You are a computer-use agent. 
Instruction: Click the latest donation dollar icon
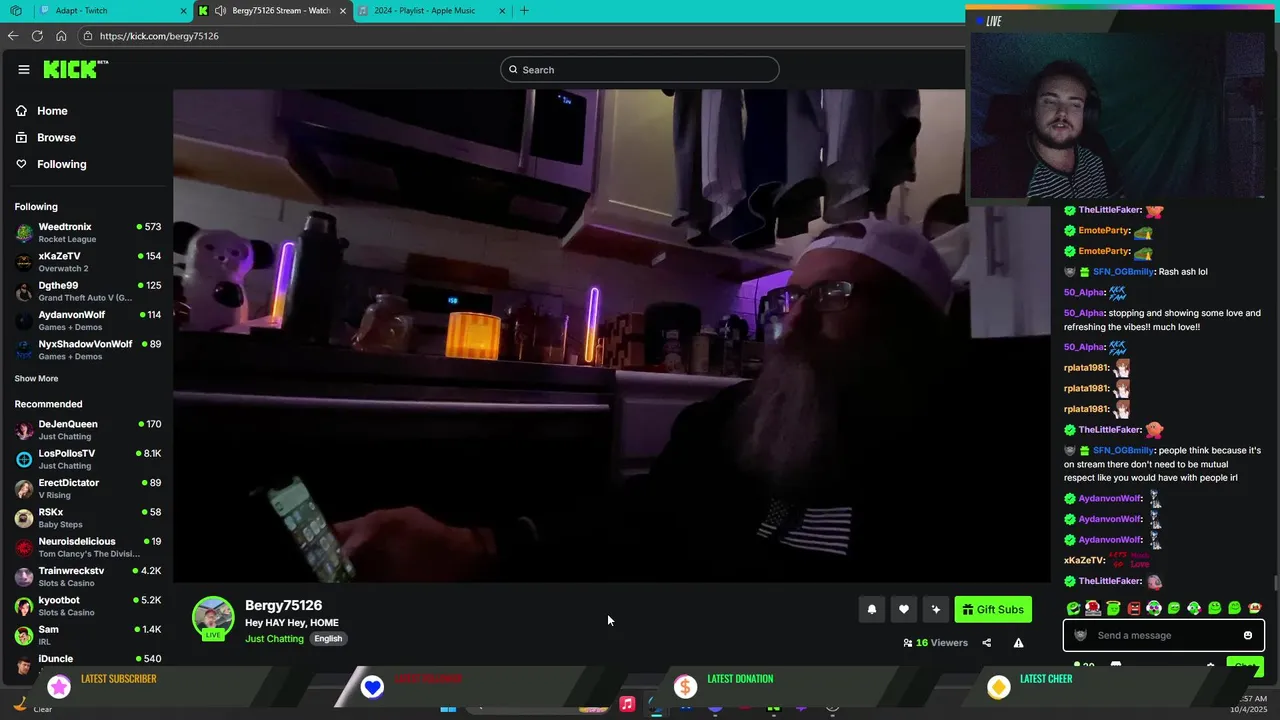[x=685, y=687]
